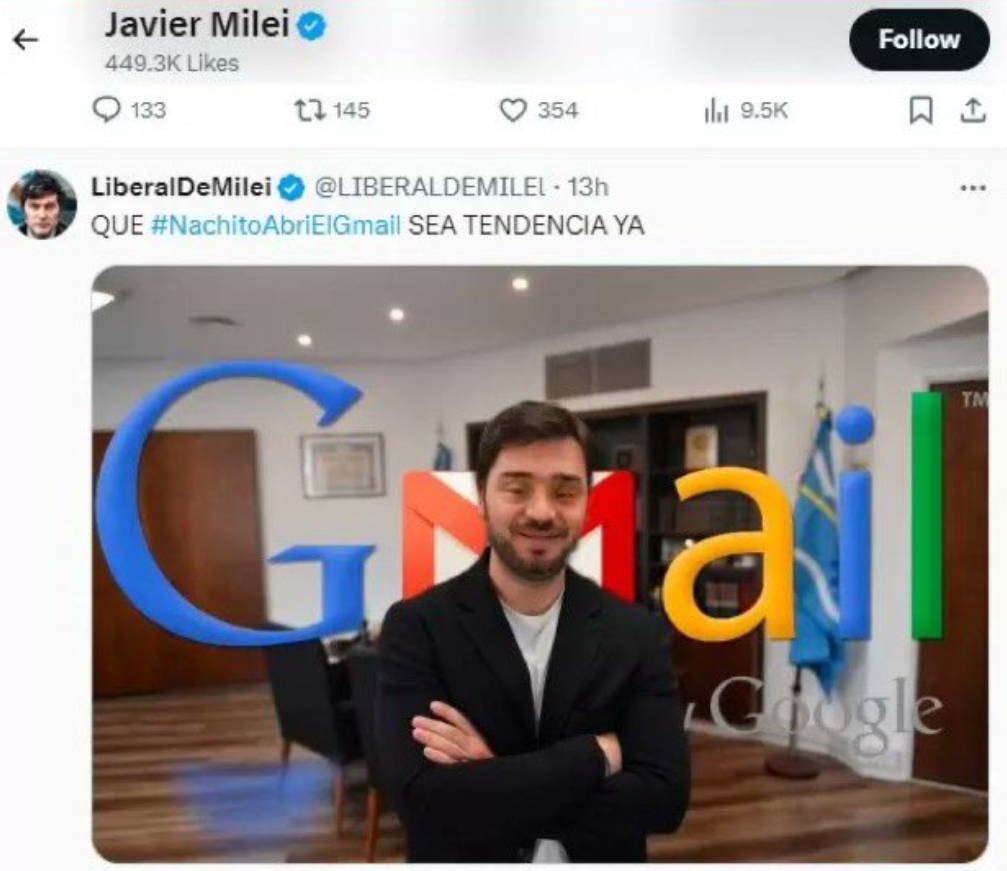Click the 13h post timestamp
The width and height of the screenshot is (1007, 871).
[587, 187]
